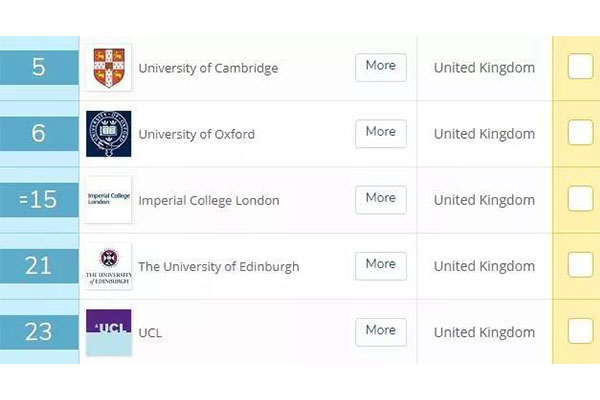Click the University of Edinburgh logo
This screenshot has height=400, width=600.
[109, 266]
